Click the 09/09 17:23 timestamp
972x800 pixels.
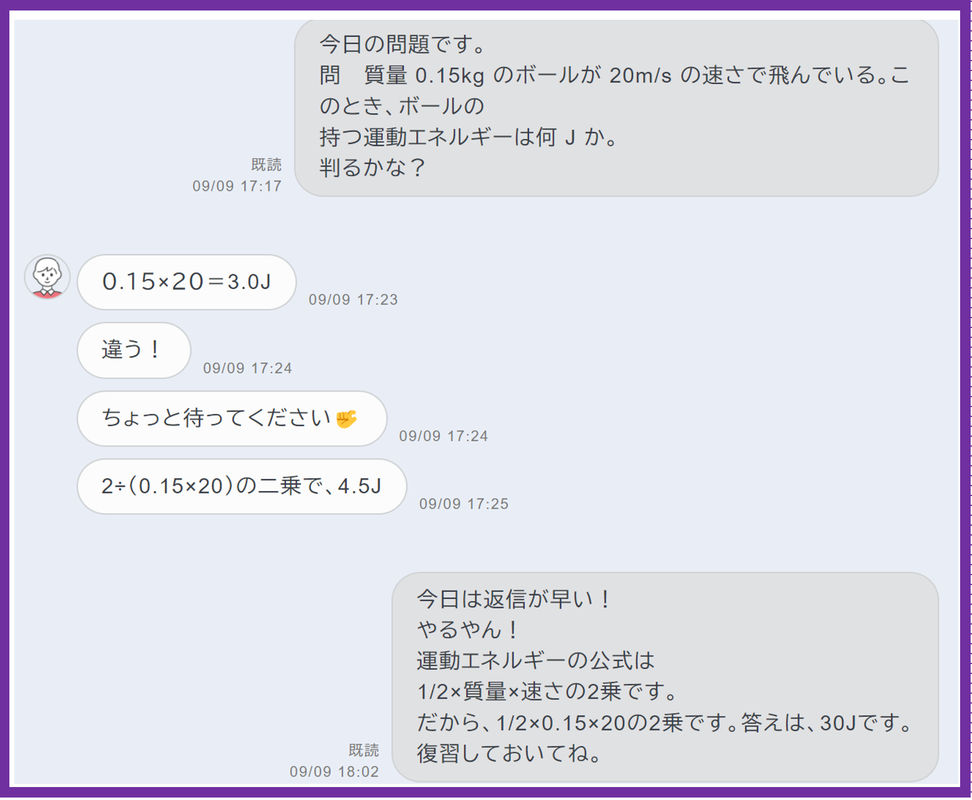pos(353,300)
